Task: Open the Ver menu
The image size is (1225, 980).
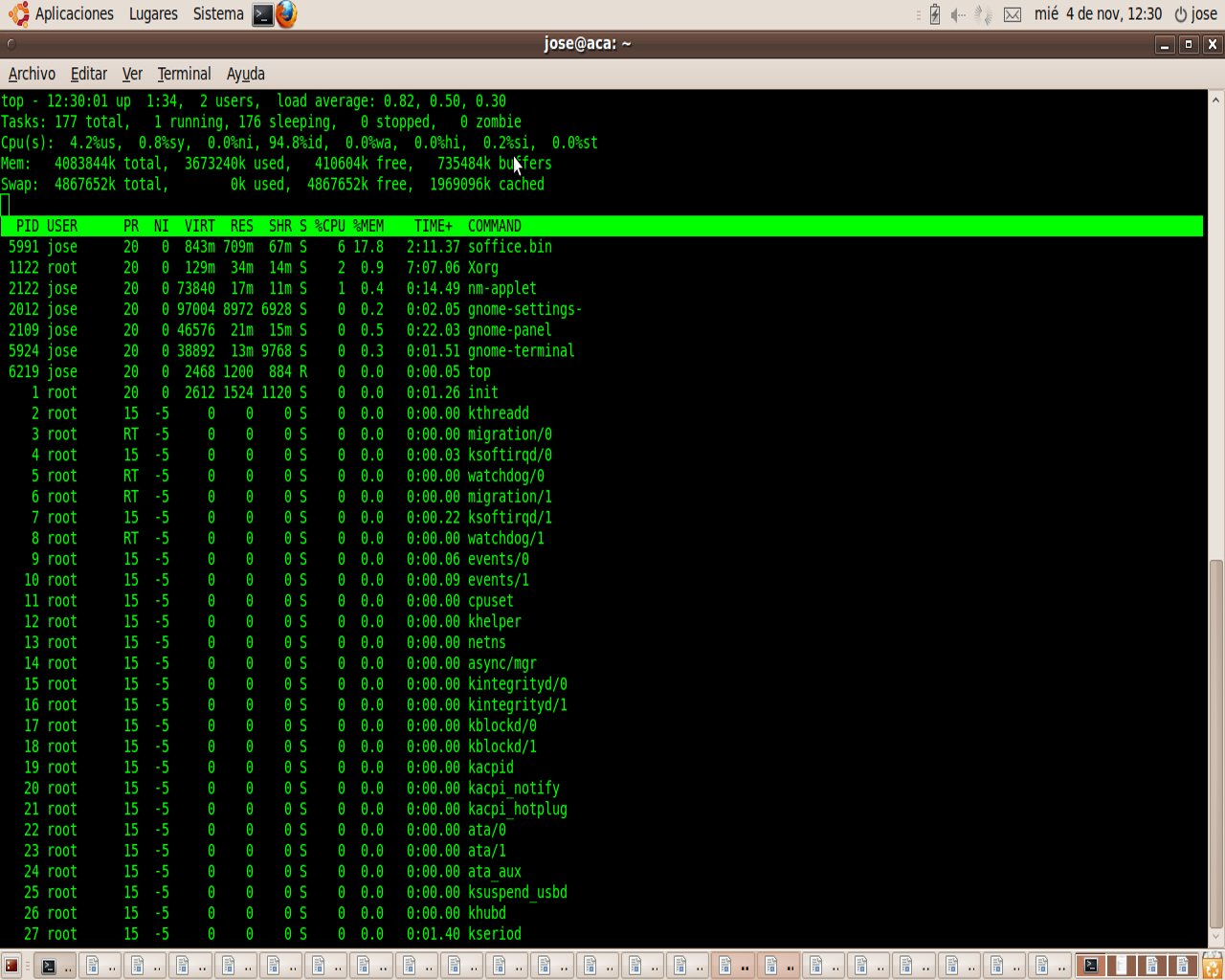Action: [x=132, y=74]
